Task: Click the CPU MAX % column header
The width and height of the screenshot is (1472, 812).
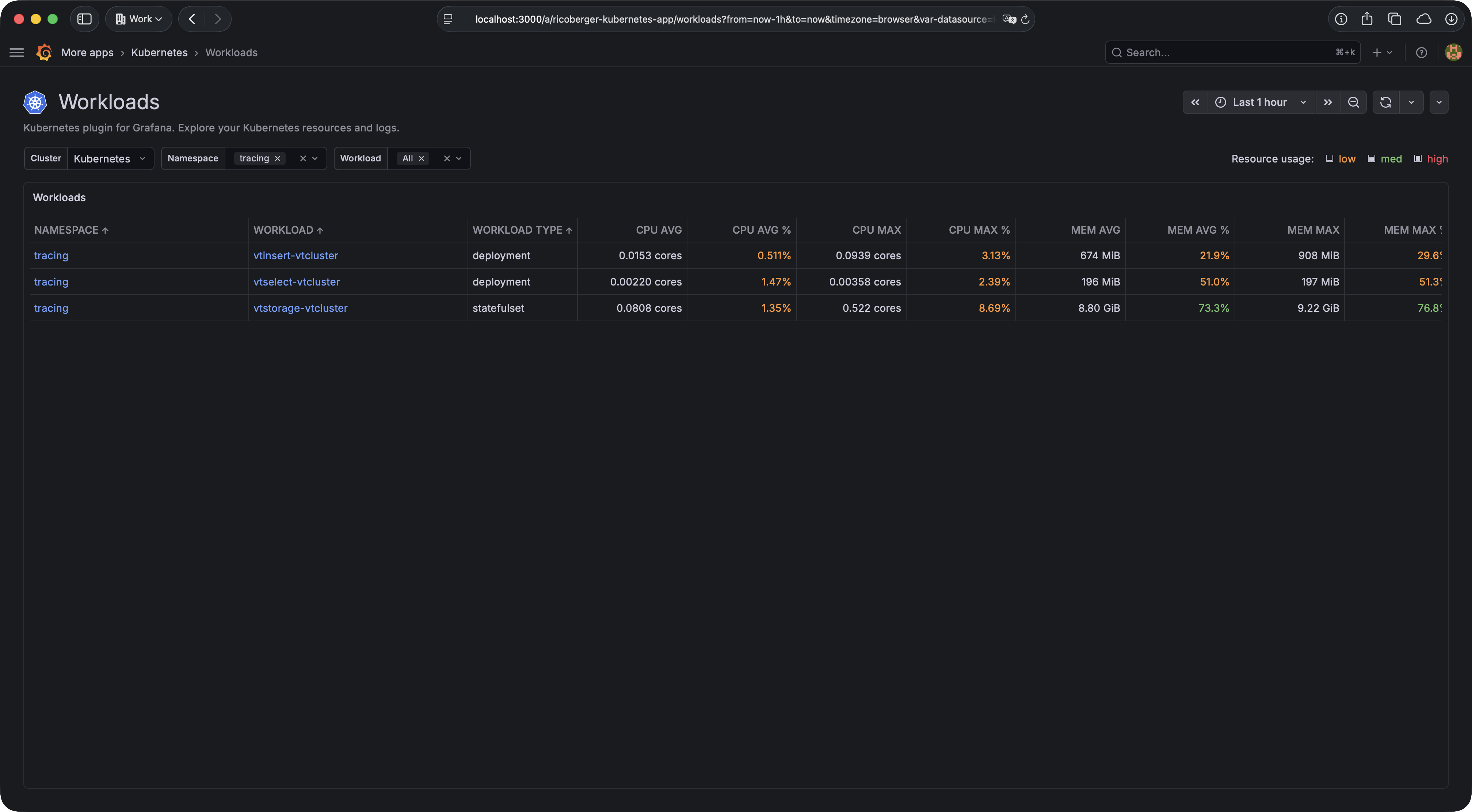Action: (x=979, y=230)
